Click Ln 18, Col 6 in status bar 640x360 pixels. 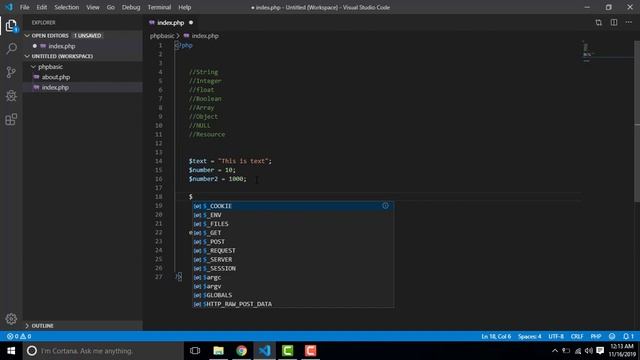tap(496, 336)
